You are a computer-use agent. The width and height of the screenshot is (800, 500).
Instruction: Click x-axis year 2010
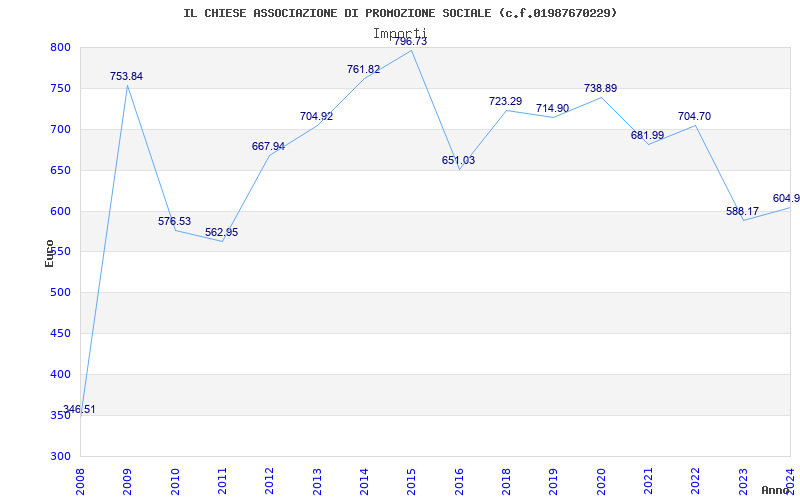pos(174,482)
